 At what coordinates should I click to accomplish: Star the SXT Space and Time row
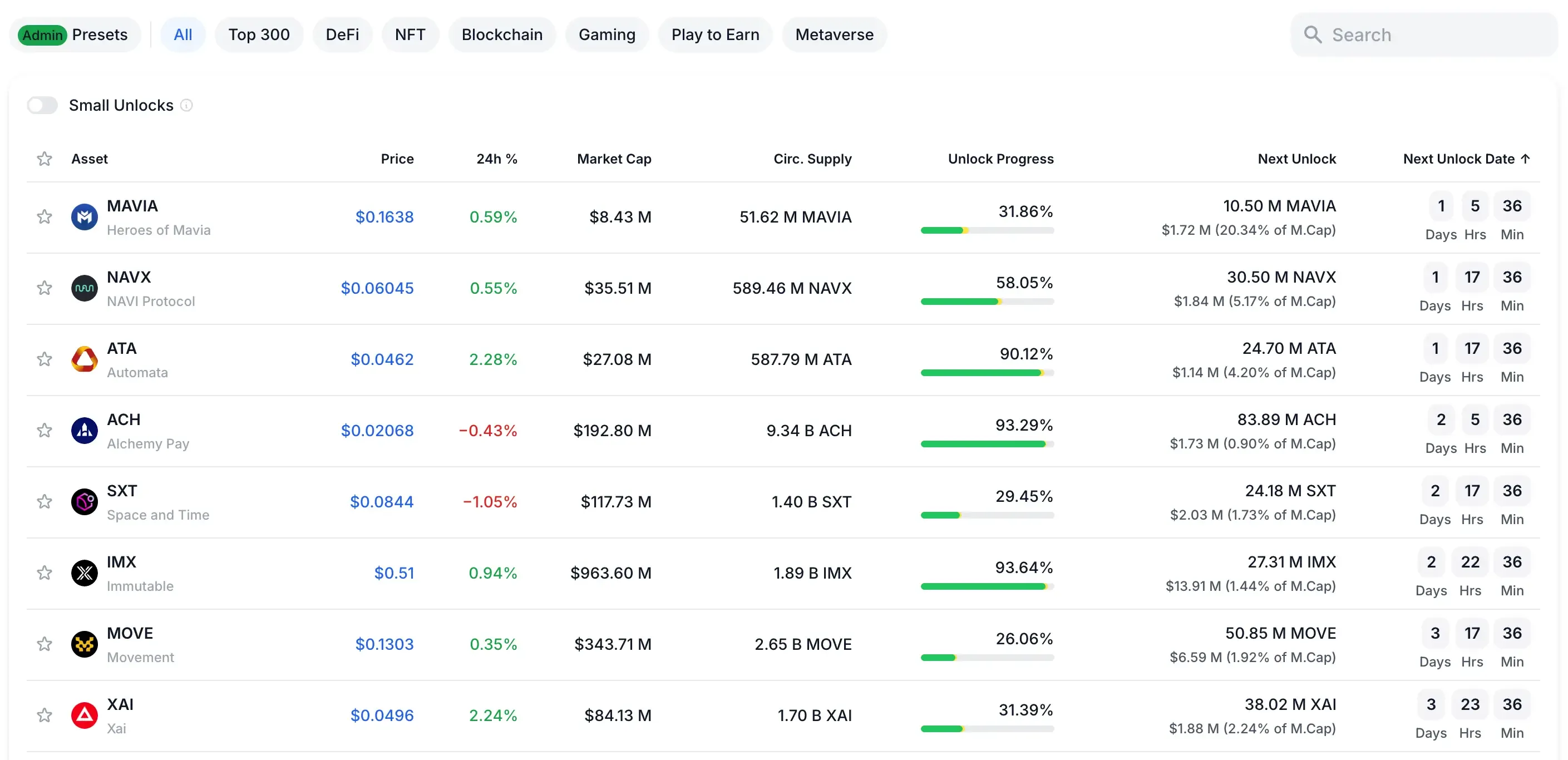45,502
